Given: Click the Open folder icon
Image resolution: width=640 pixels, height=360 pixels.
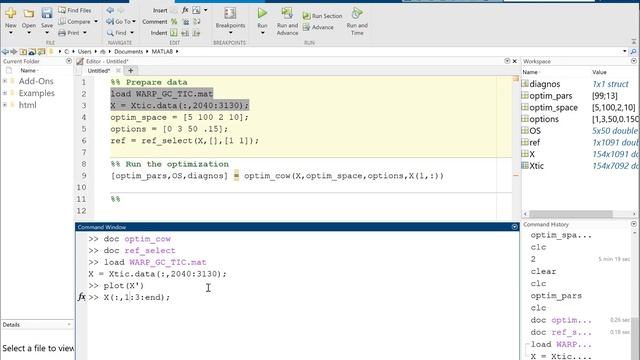Looking at the screenshot, I should tap(29, 13).
